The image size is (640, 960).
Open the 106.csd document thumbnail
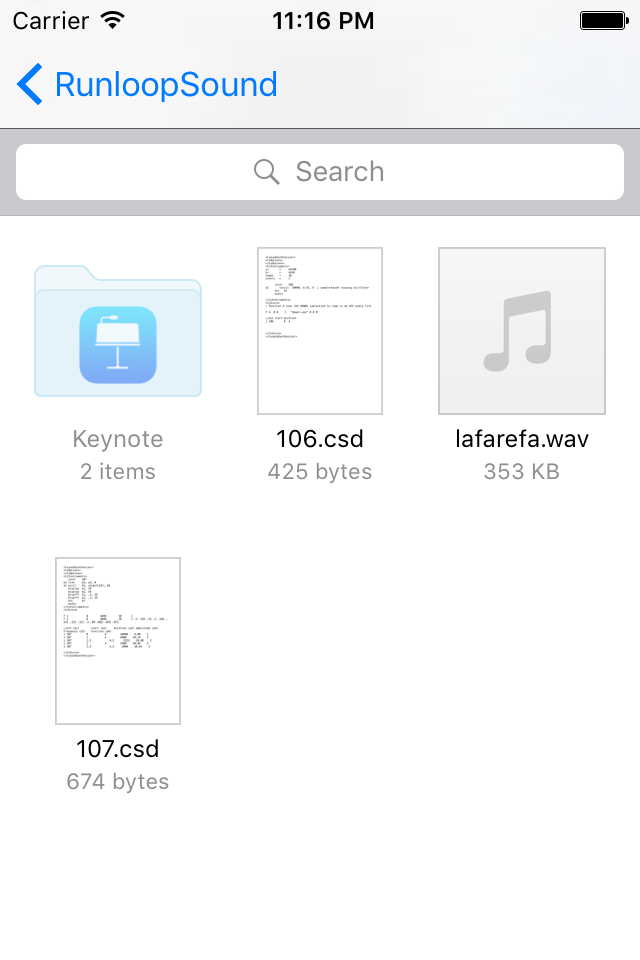pos(320,331)
